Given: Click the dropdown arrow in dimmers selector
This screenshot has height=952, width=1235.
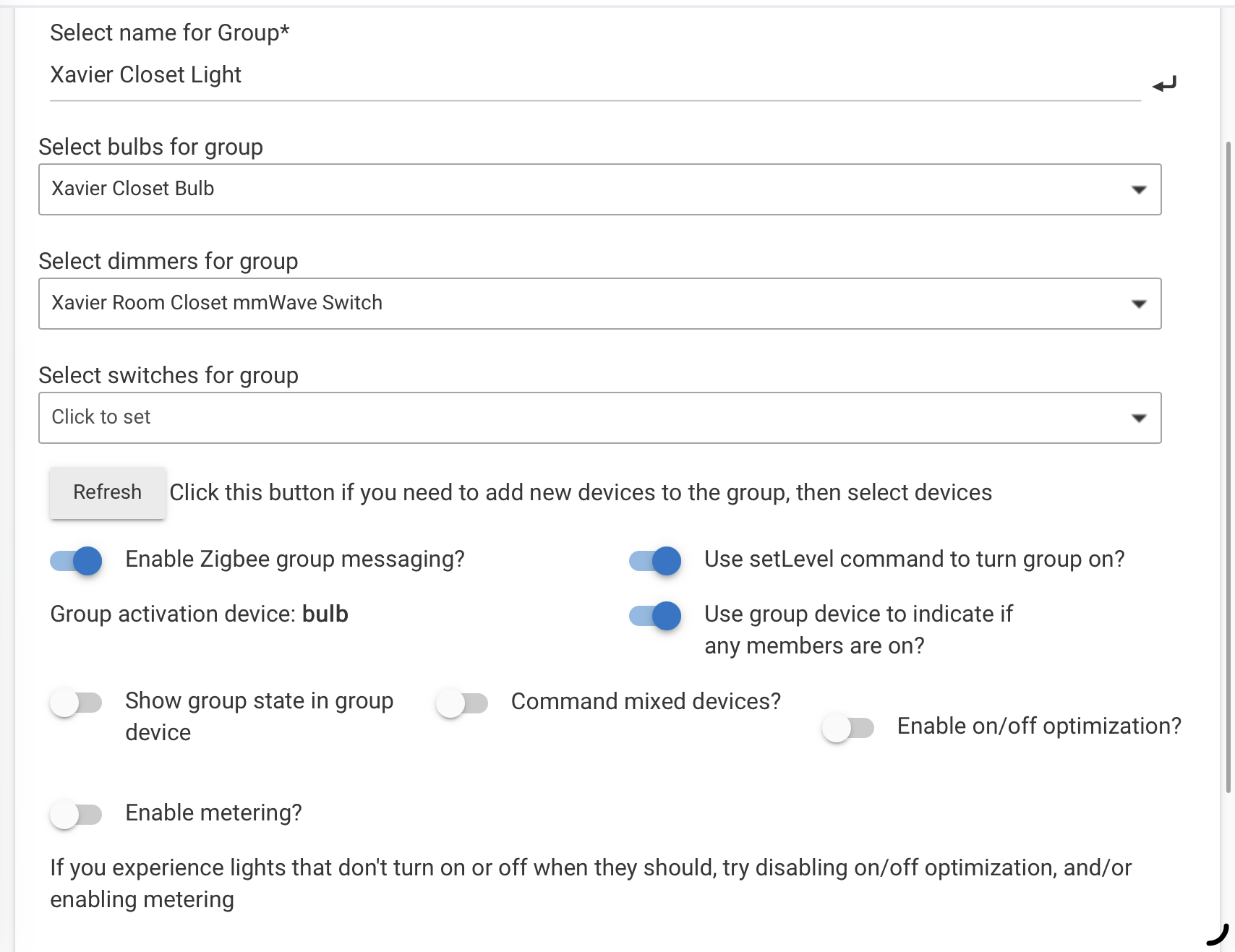Looking at the screenshot, I should [1139, 304].
